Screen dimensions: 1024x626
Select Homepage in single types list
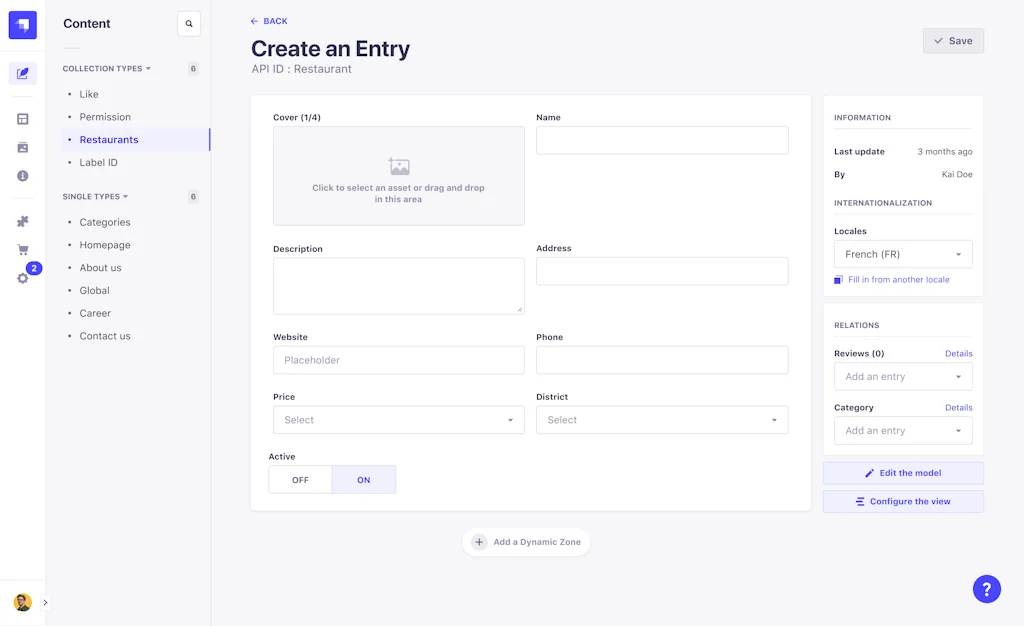(x=105, y=245)
